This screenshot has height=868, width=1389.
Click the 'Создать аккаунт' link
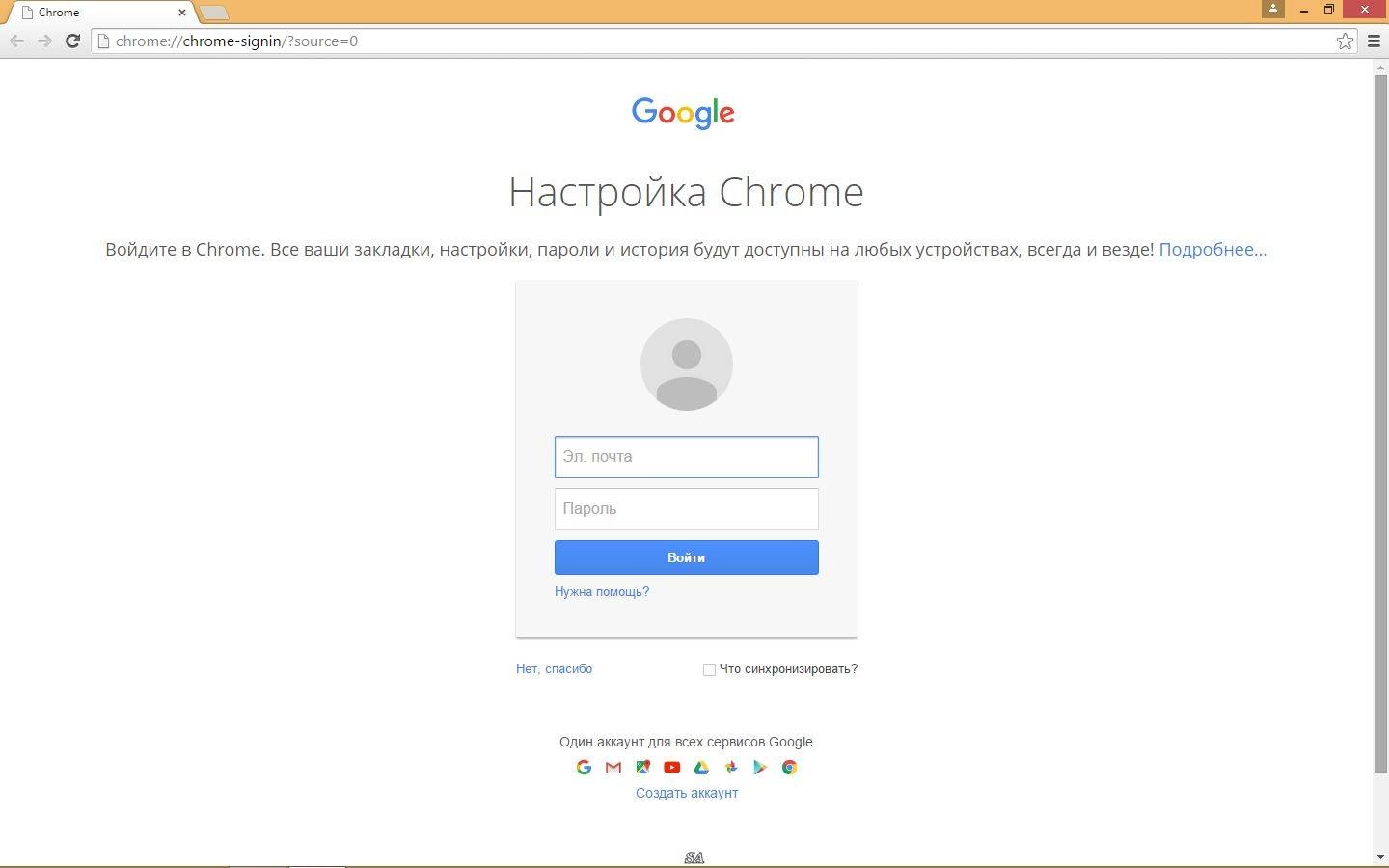click(x=687, y=793)
